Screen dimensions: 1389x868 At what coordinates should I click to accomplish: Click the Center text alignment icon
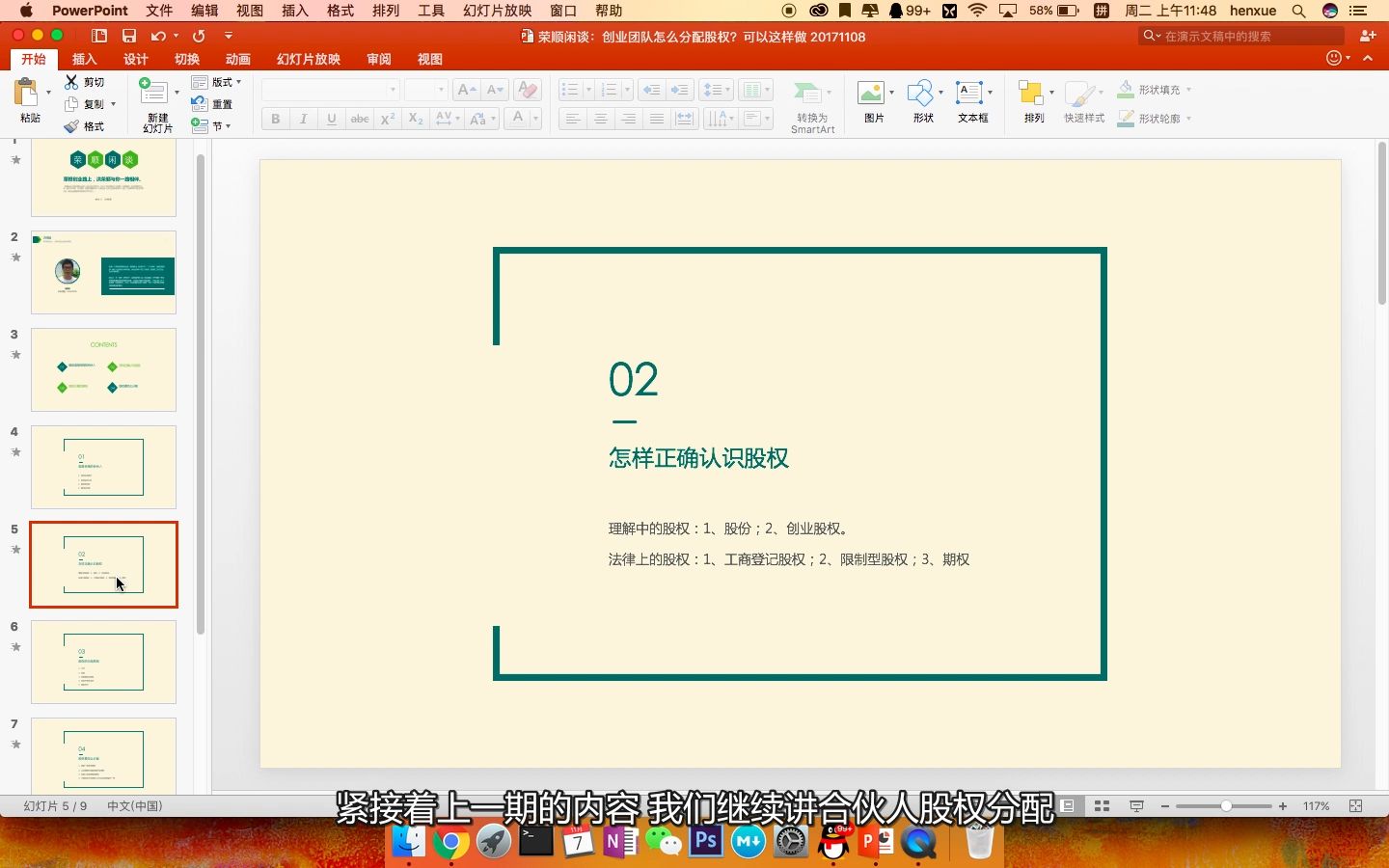pos(600,119)
